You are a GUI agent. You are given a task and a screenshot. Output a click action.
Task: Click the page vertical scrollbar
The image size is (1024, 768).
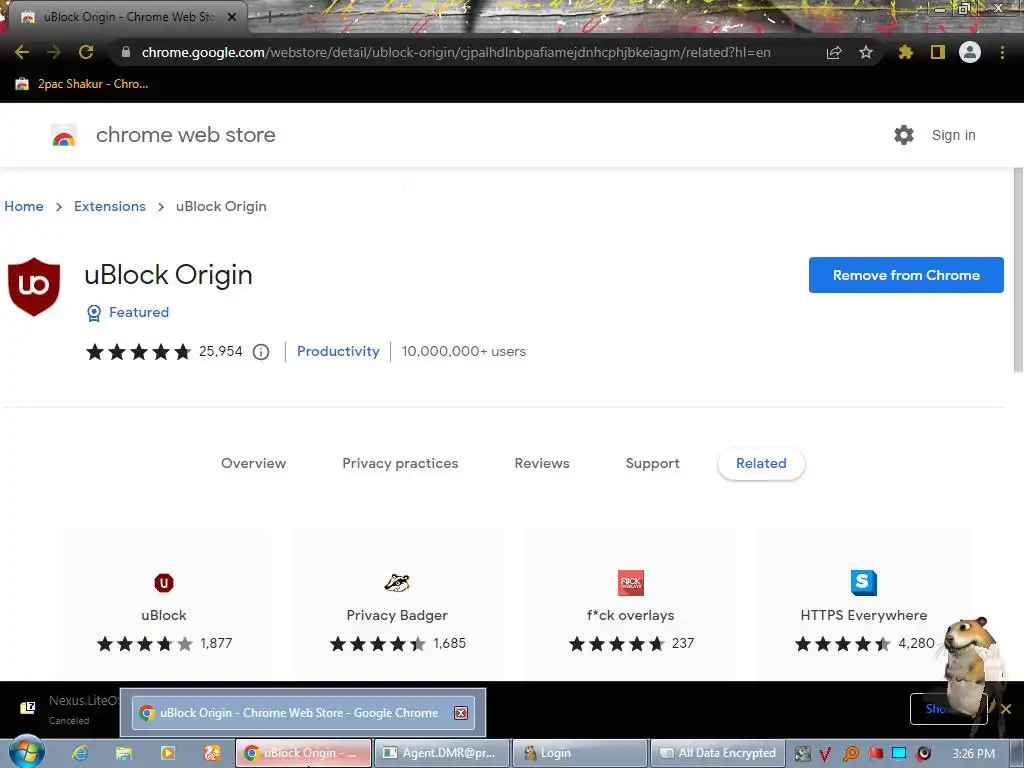click(1017, 271)
